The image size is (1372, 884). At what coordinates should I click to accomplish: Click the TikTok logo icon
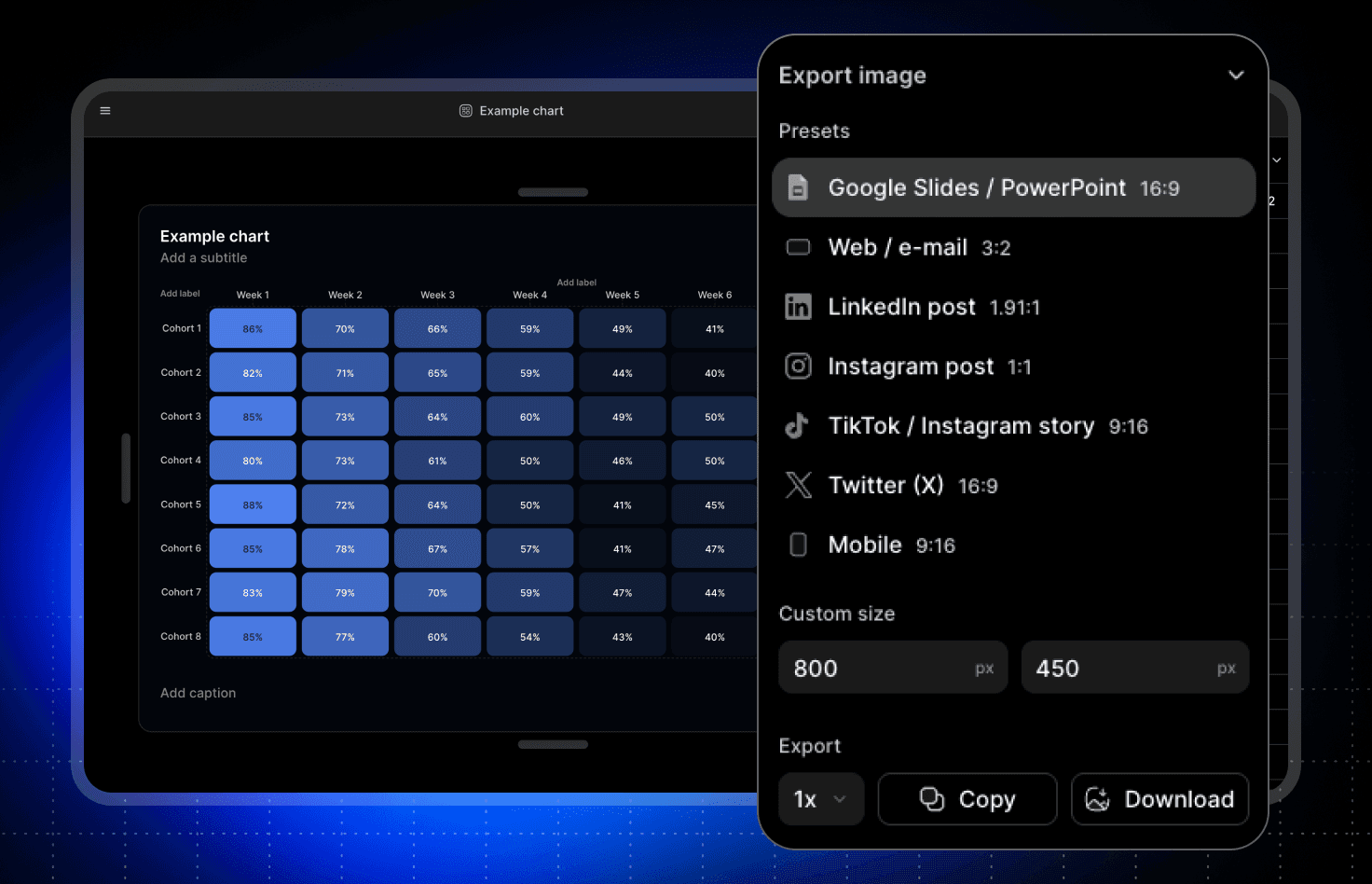797,426
